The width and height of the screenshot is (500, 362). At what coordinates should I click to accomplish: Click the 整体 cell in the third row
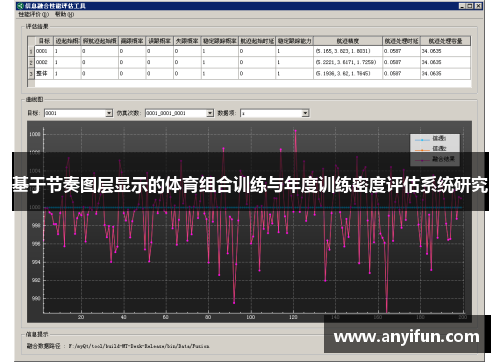coord(44,74)
